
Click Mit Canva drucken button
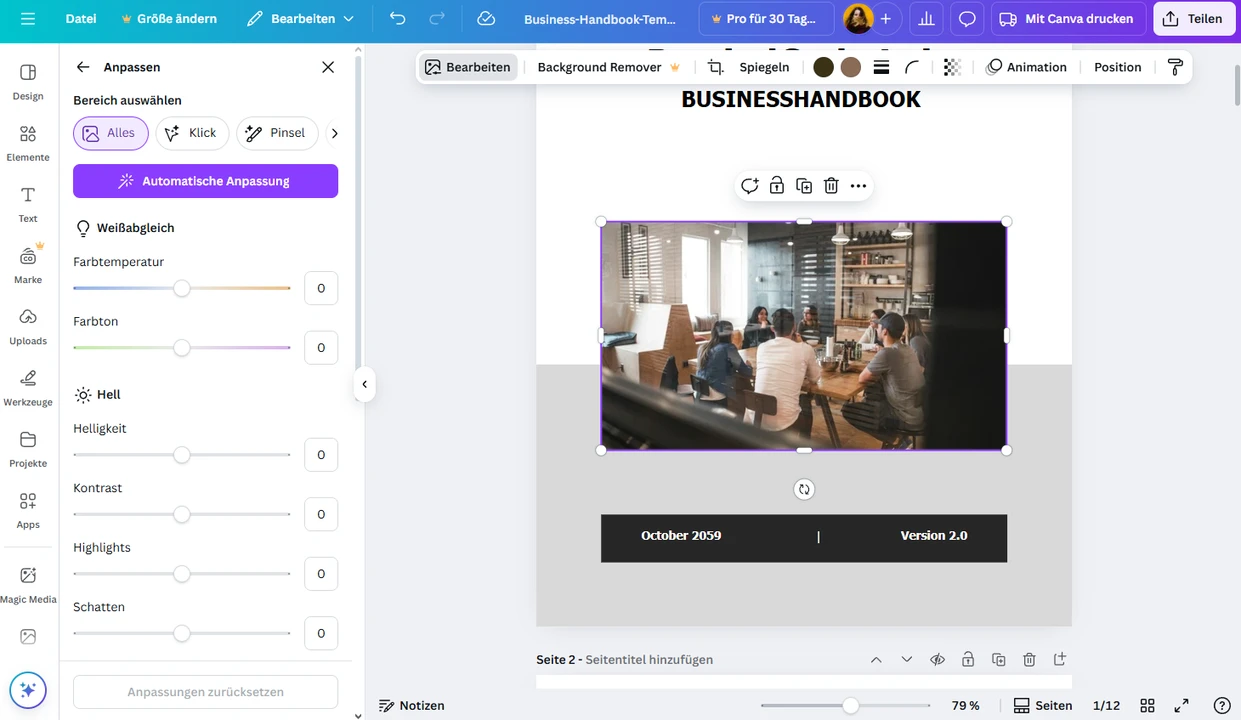pos(1068,19)
